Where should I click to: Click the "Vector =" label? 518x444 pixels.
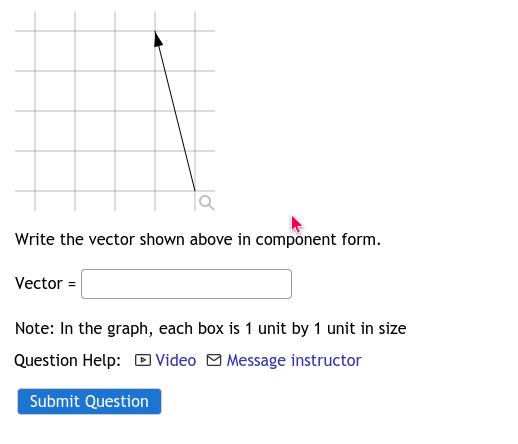click(x=46, y=283)
